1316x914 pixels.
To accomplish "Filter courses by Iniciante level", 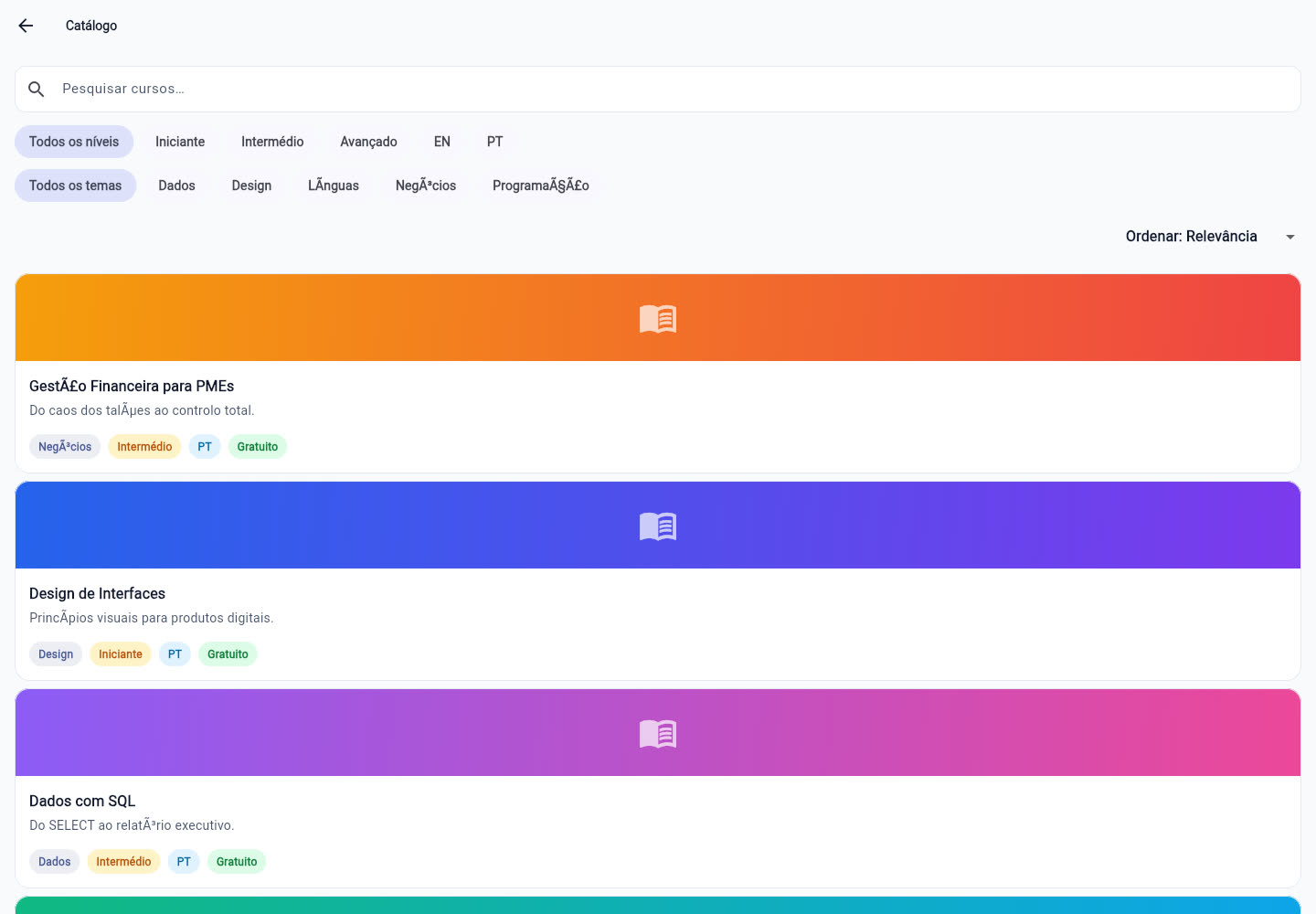I will click(x=180, y=142).
